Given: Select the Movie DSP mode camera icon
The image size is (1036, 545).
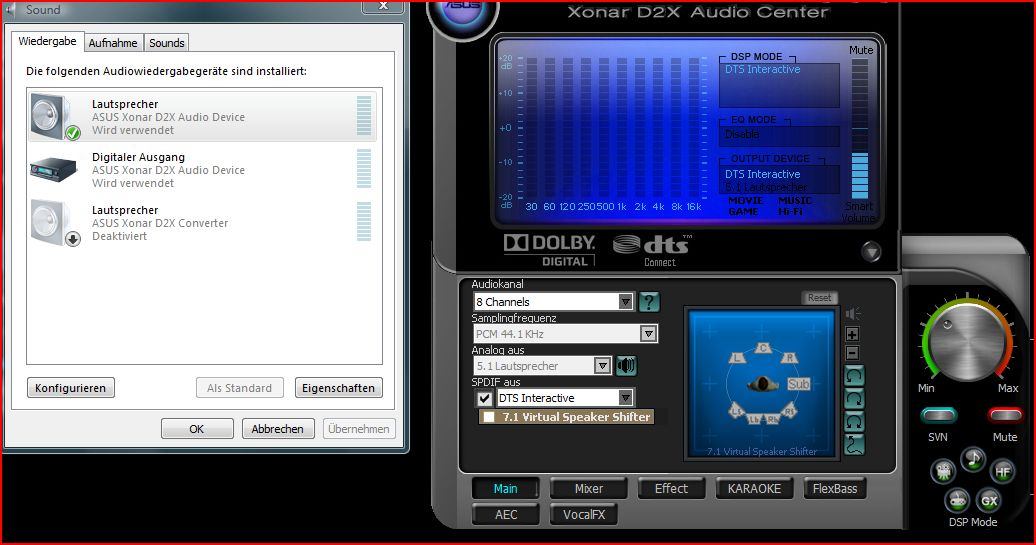Looking at the screenshot, I should click(x=944, y=471).
